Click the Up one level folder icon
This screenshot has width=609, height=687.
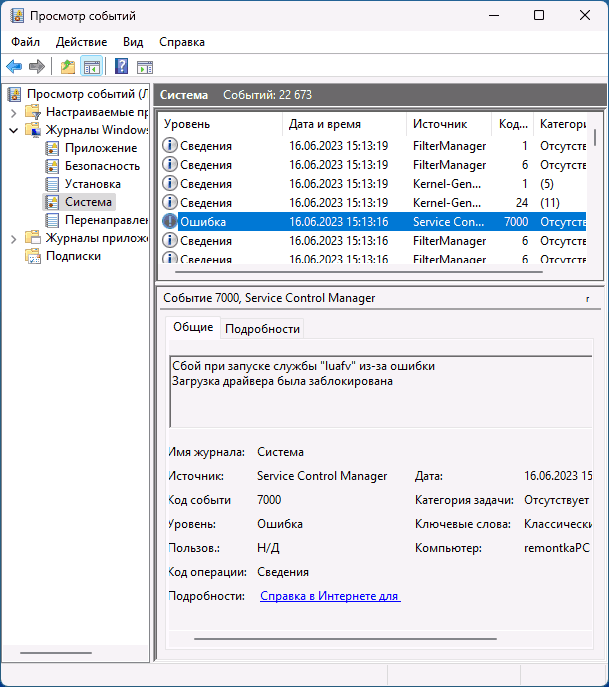tap(67, 67)
